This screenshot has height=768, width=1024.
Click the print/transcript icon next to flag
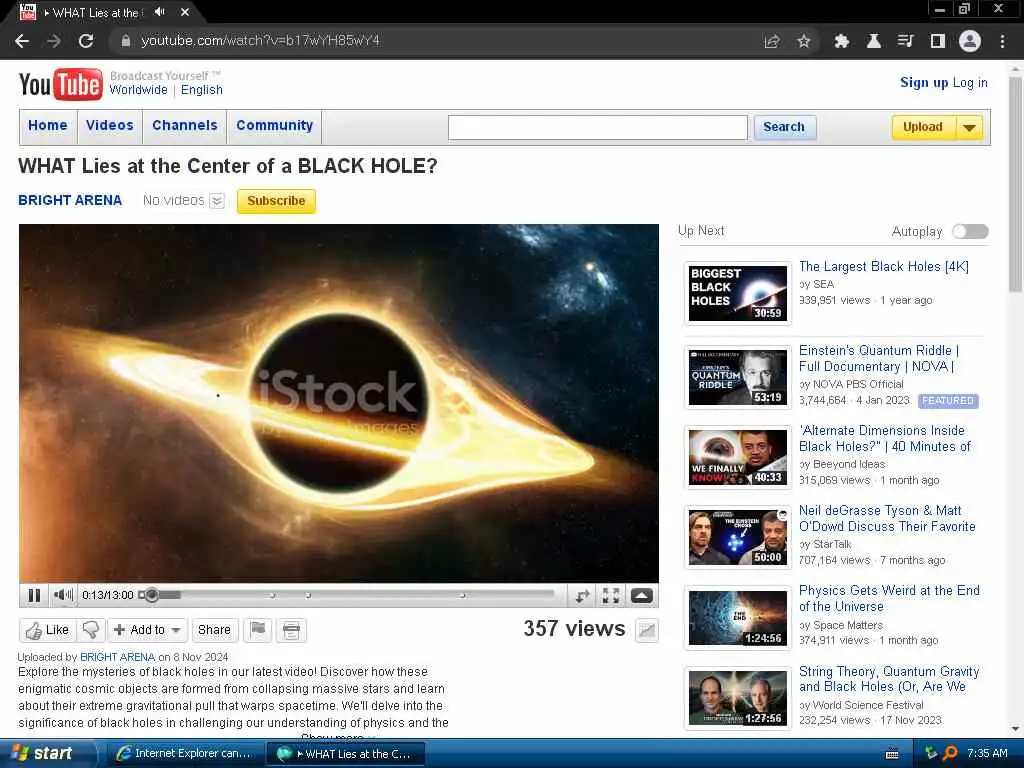(291, 630)
